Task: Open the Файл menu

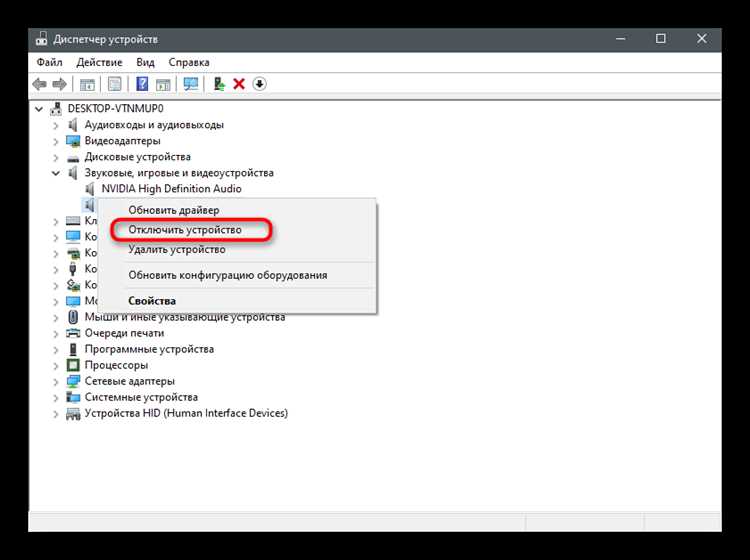Action: (x=49, y=62)
